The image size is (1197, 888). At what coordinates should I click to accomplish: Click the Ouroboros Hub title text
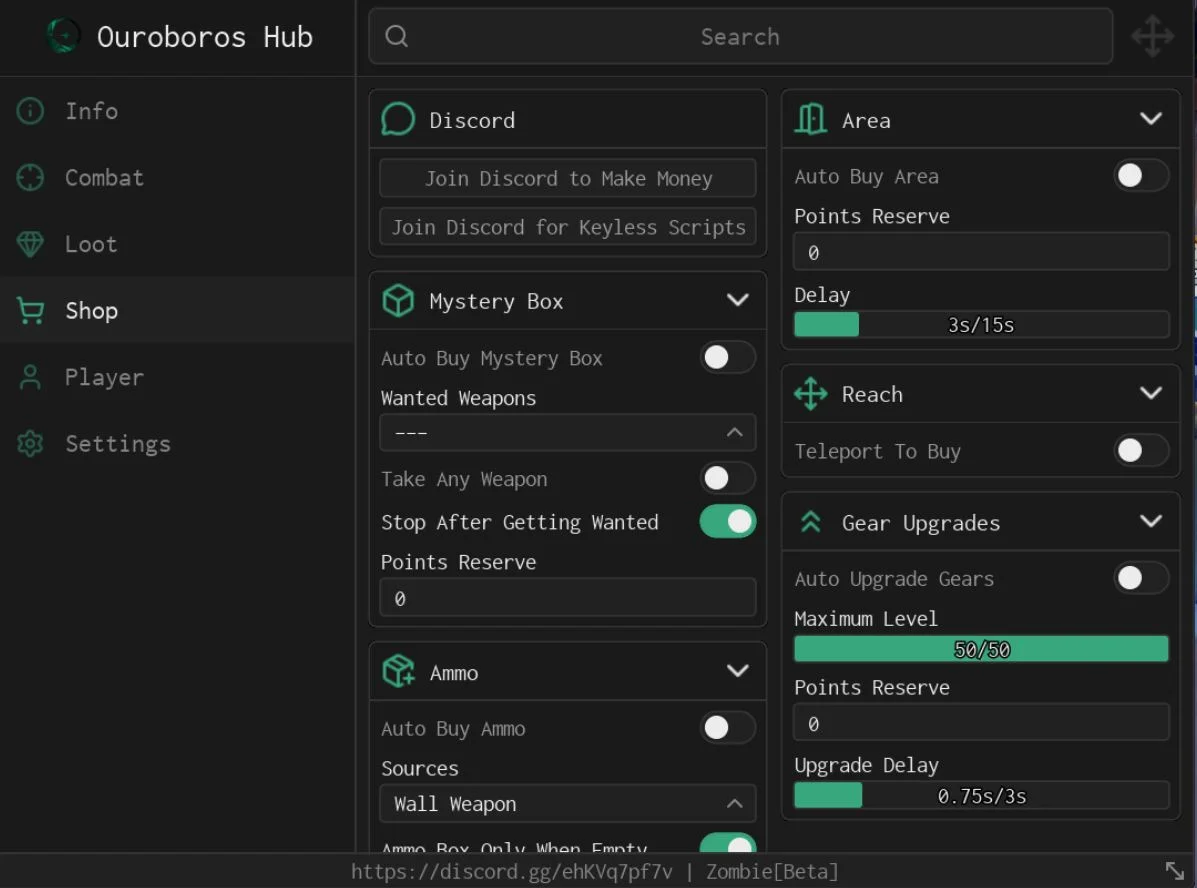205,37
